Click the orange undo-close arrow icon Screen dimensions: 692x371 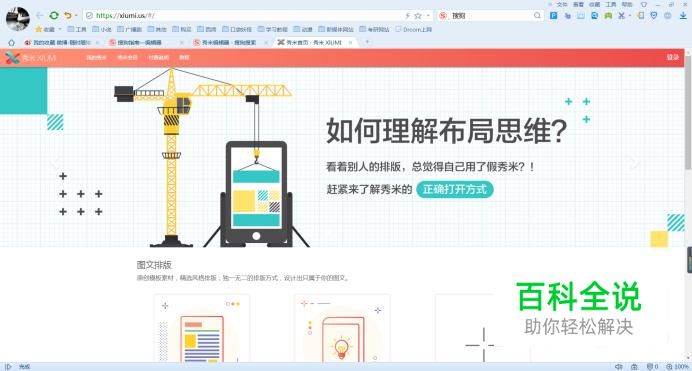[68, 15]
